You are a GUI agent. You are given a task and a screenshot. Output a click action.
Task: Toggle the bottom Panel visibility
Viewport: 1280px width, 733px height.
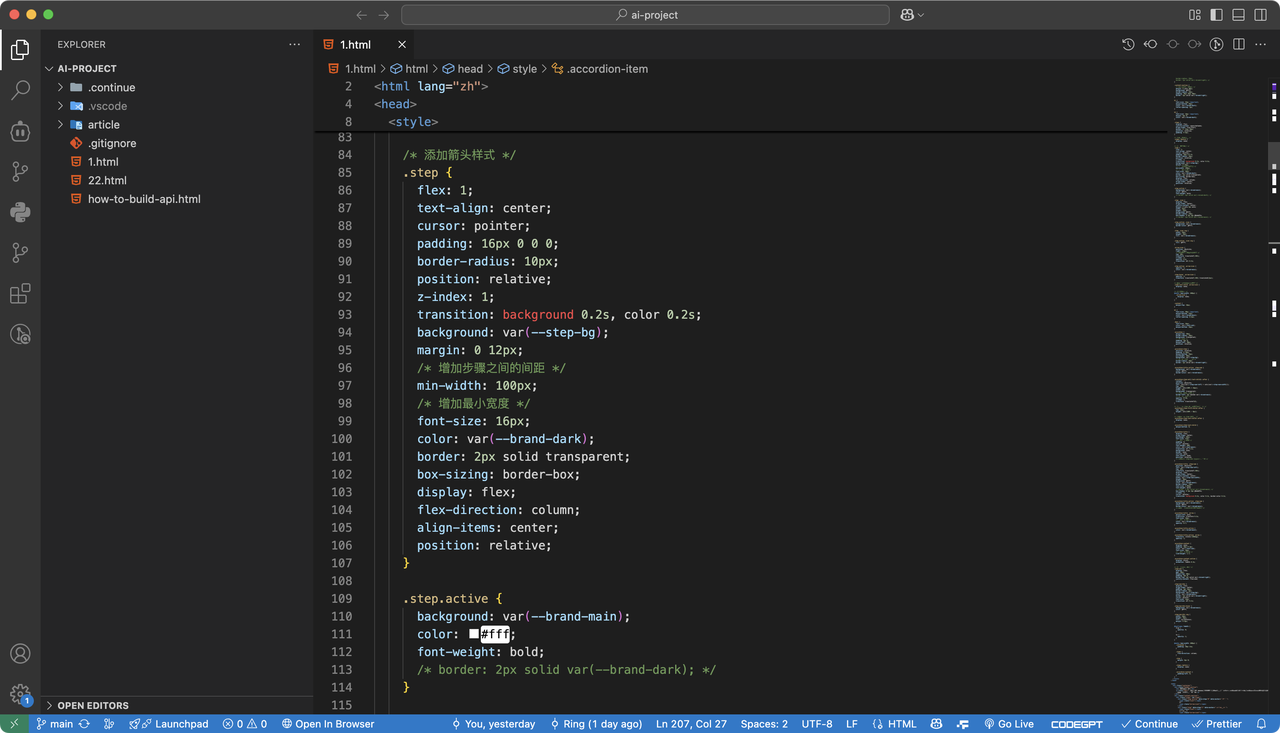[1239, 15]
